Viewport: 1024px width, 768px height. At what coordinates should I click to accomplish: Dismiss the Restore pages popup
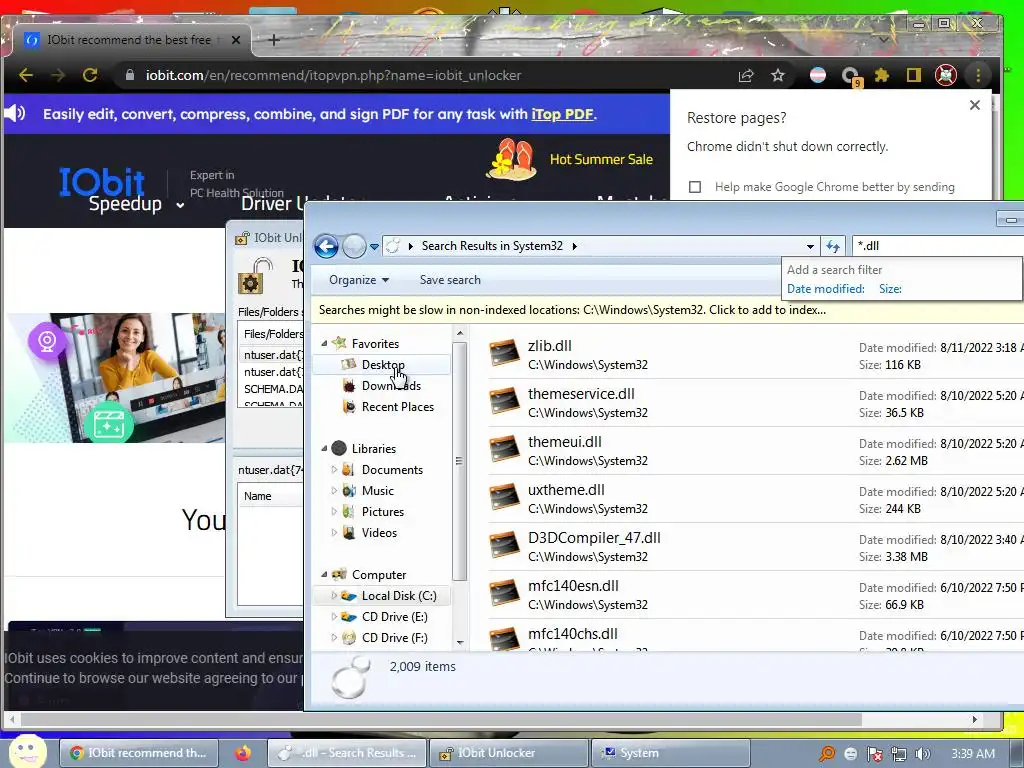click(975, 105)
